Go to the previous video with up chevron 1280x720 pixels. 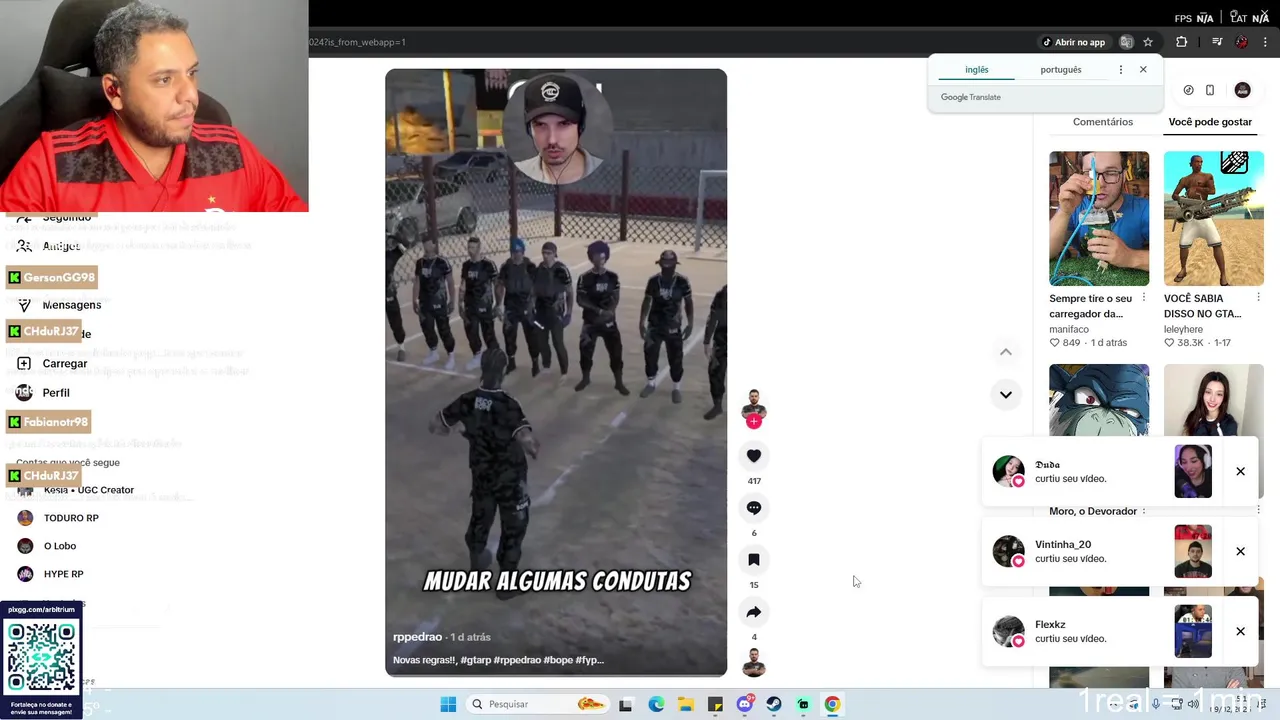point(1006,352)
